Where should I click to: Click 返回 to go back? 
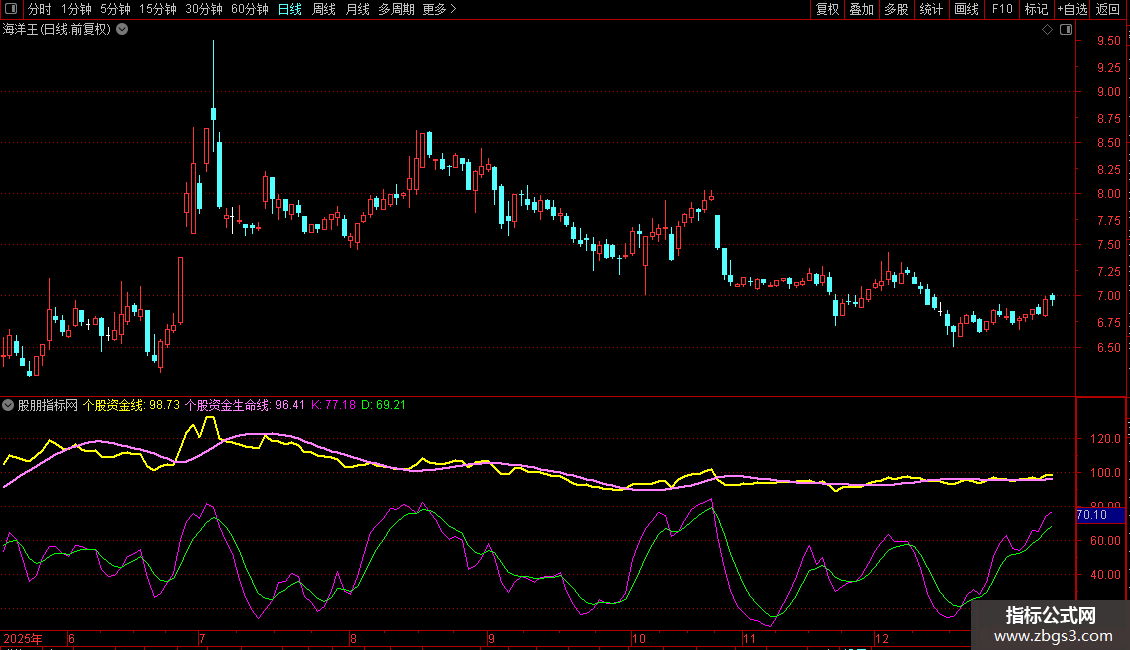(1108, 10)
